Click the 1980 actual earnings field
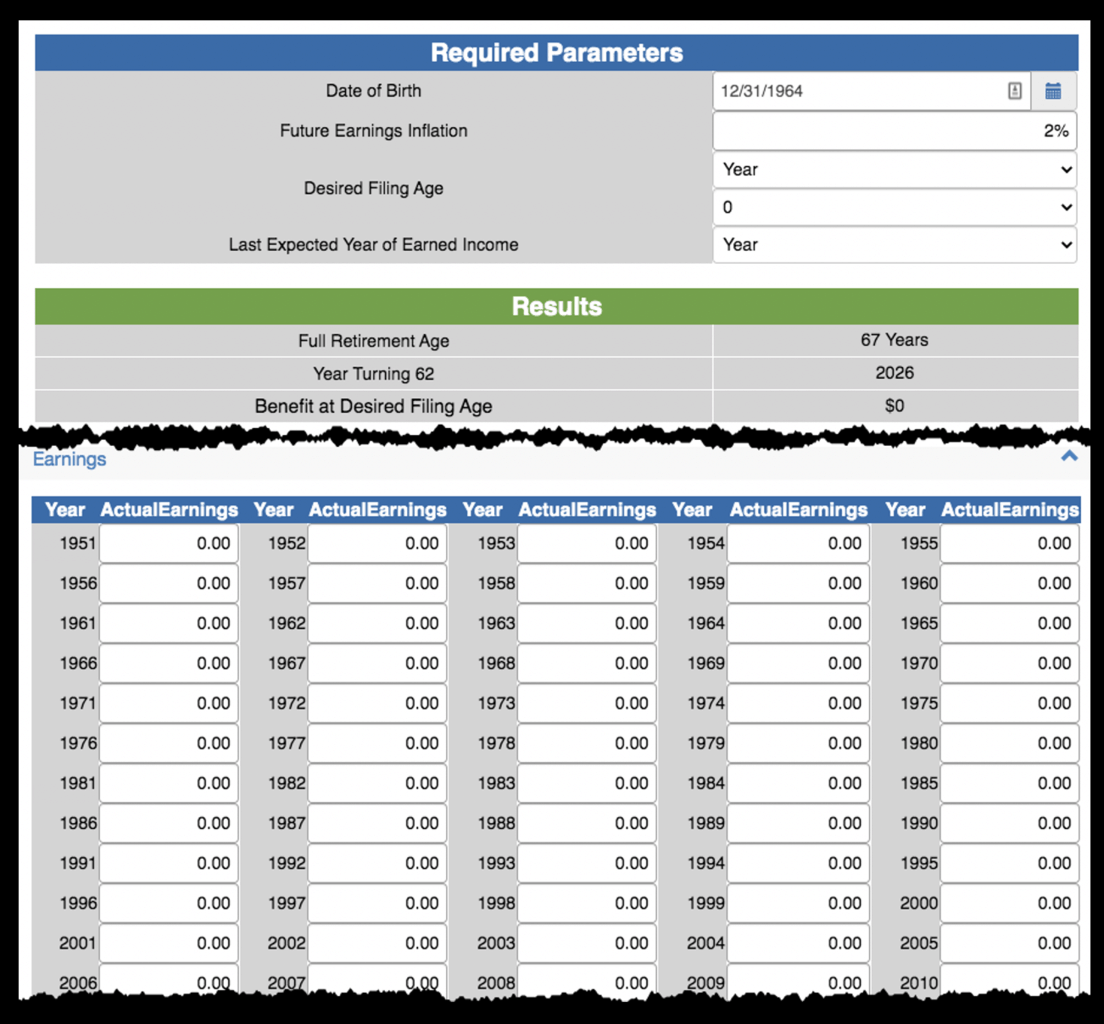 [x=1010, y=744]
